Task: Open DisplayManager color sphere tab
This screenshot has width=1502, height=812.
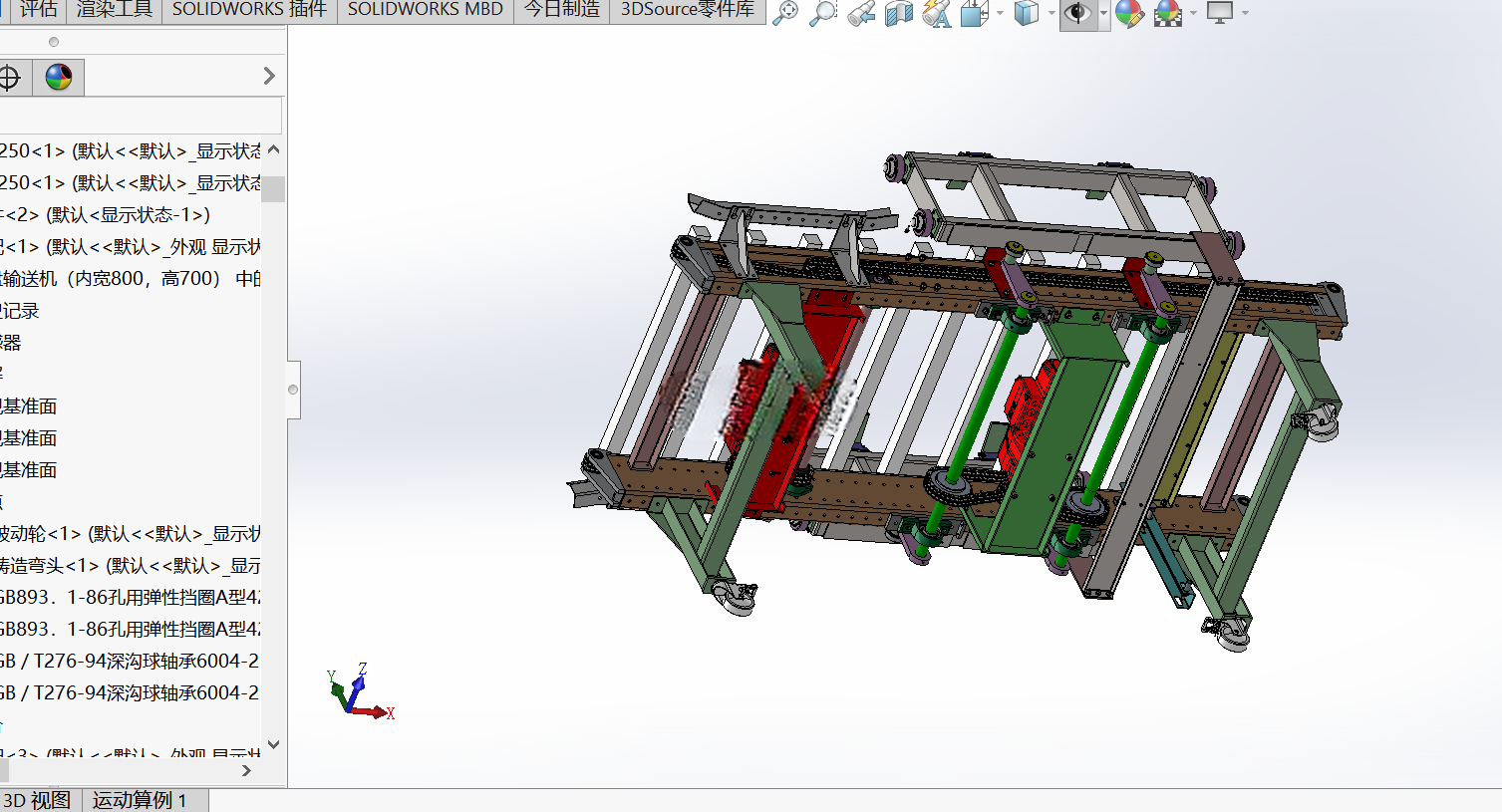Action: (x=59, y=77)
